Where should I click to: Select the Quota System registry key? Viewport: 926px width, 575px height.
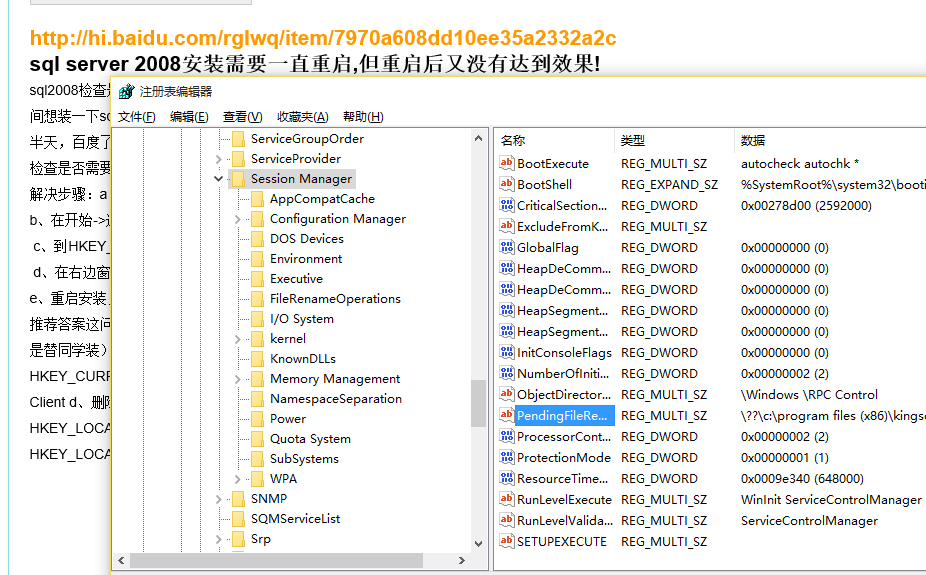click(x=311, y=439)
